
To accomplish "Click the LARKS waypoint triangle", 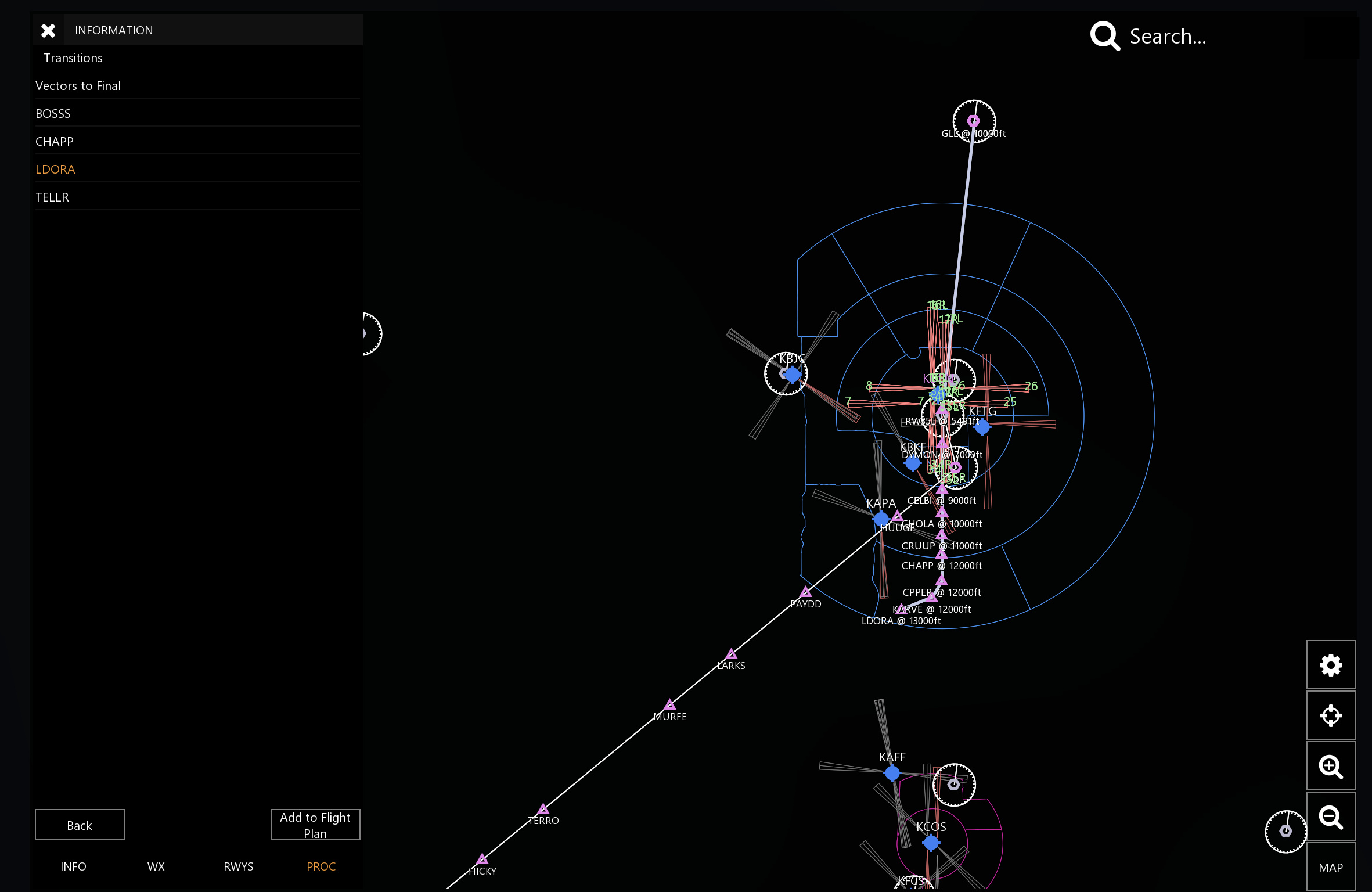I will 732,654.
